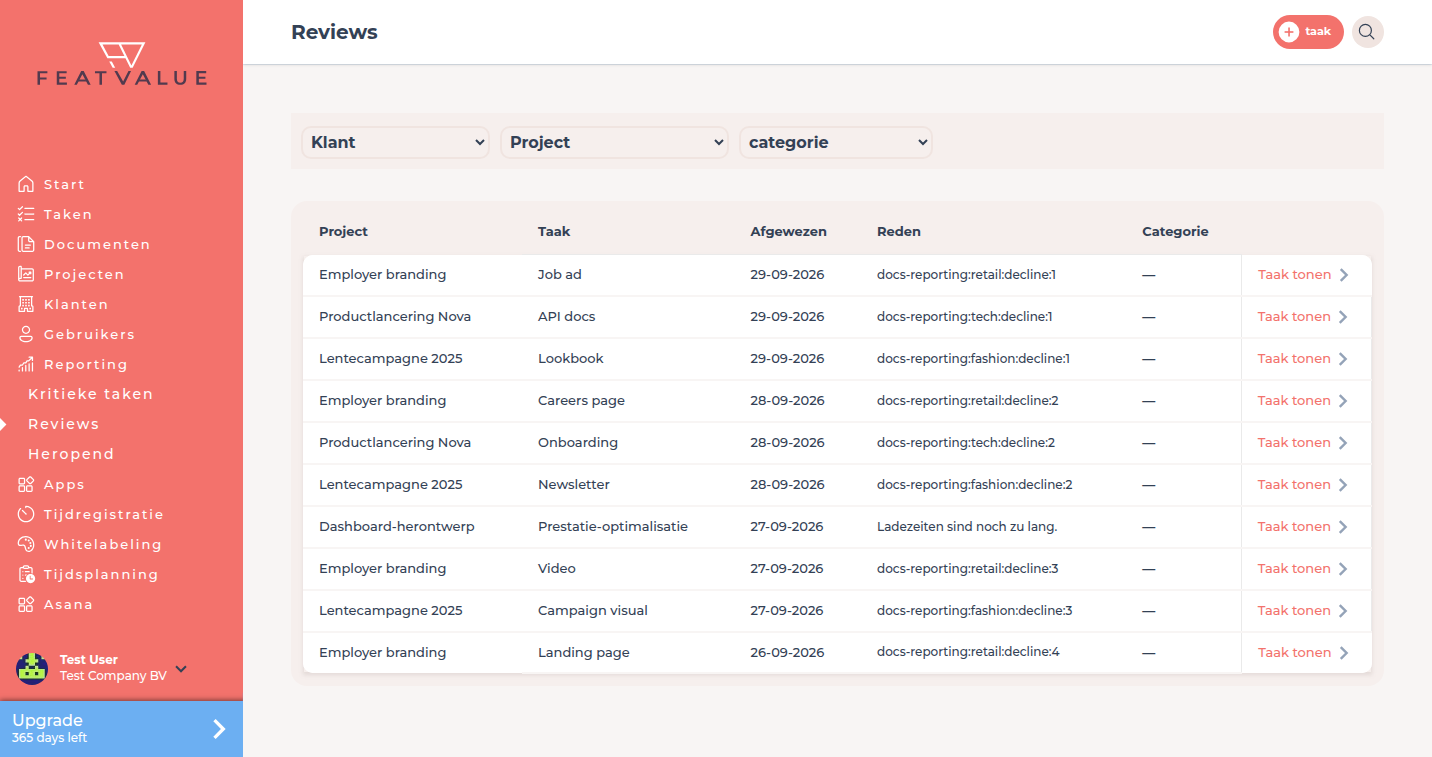
Task: Select the Tijdsplanning clipboard icon
Action: [x=26, y=574]
